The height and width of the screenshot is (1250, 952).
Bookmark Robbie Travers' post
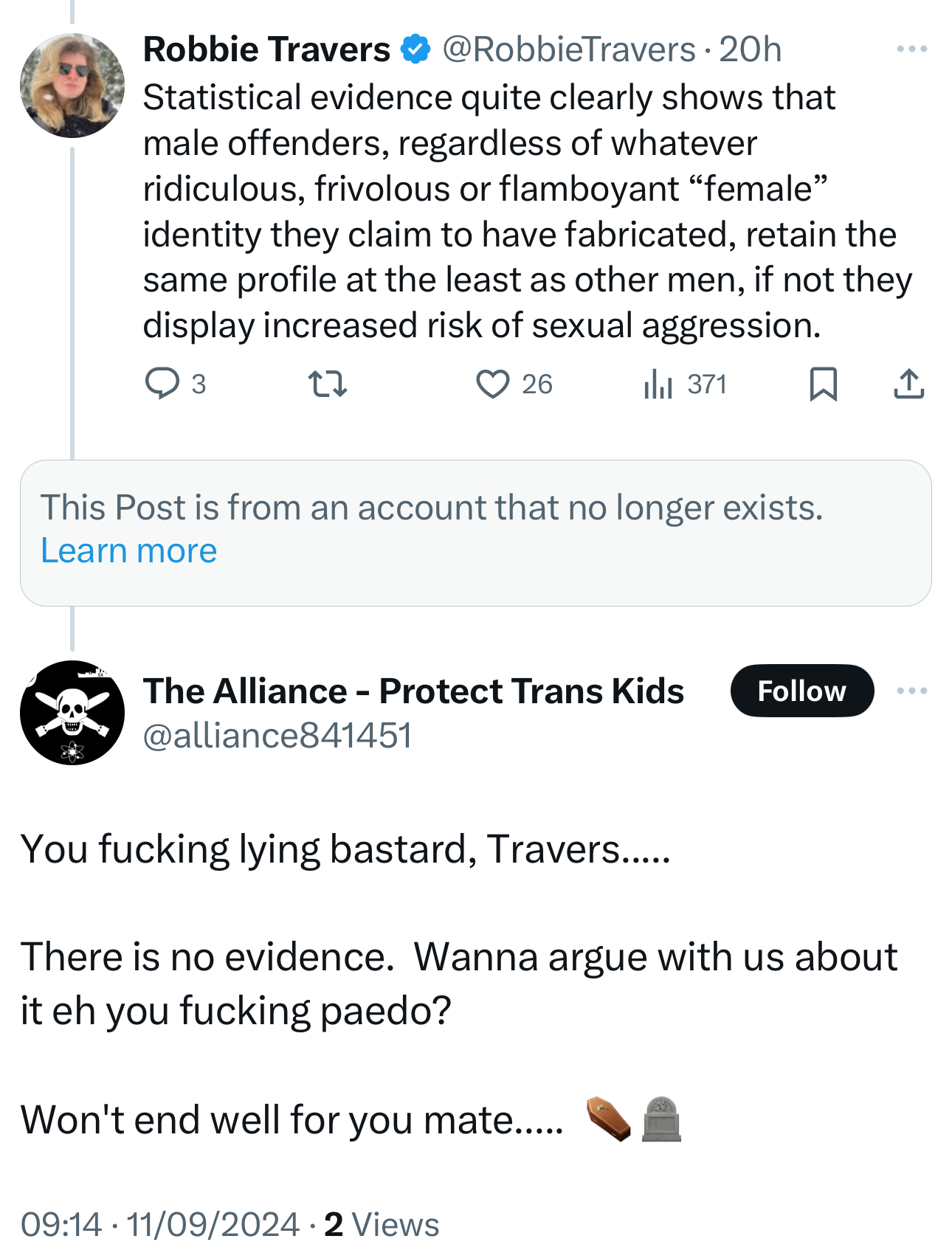(823, 384)
